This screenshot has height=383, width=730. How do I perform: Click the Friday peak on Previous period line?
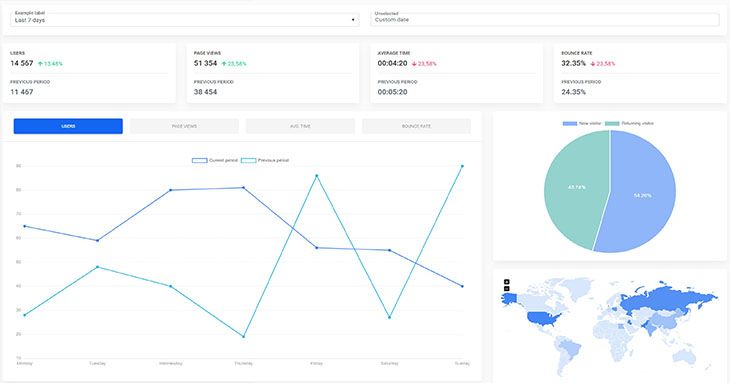pos(317,175)
